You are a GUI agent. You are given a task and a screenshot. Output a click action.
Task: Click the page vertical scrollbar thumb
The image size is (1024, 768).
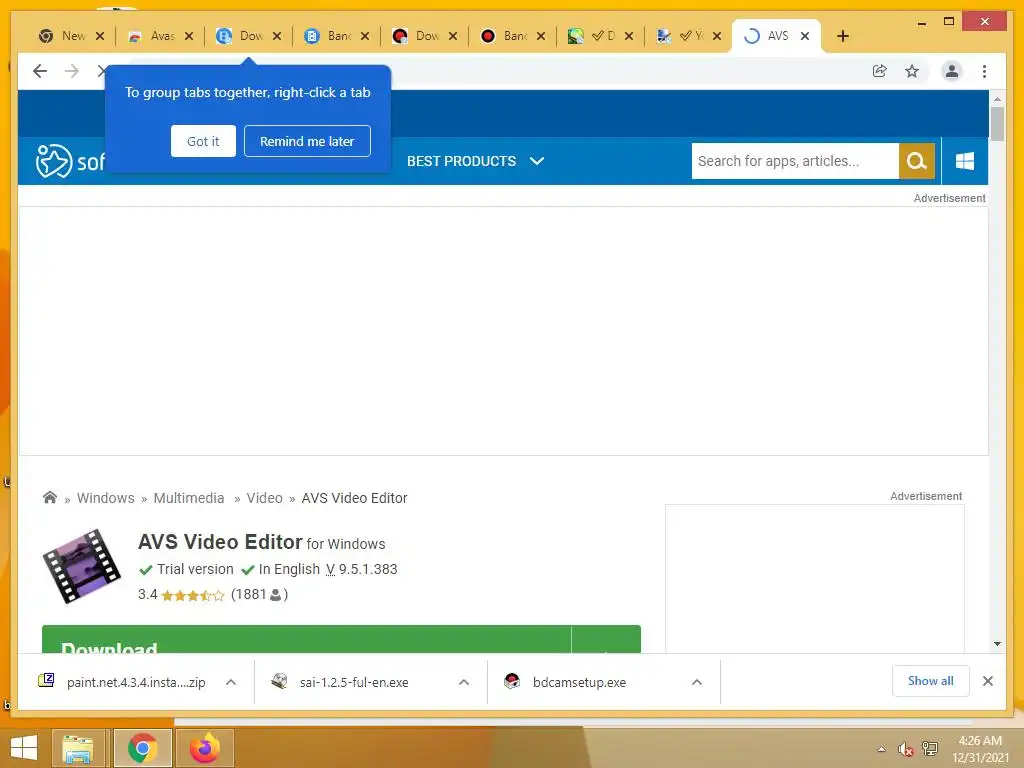point(997,123)
